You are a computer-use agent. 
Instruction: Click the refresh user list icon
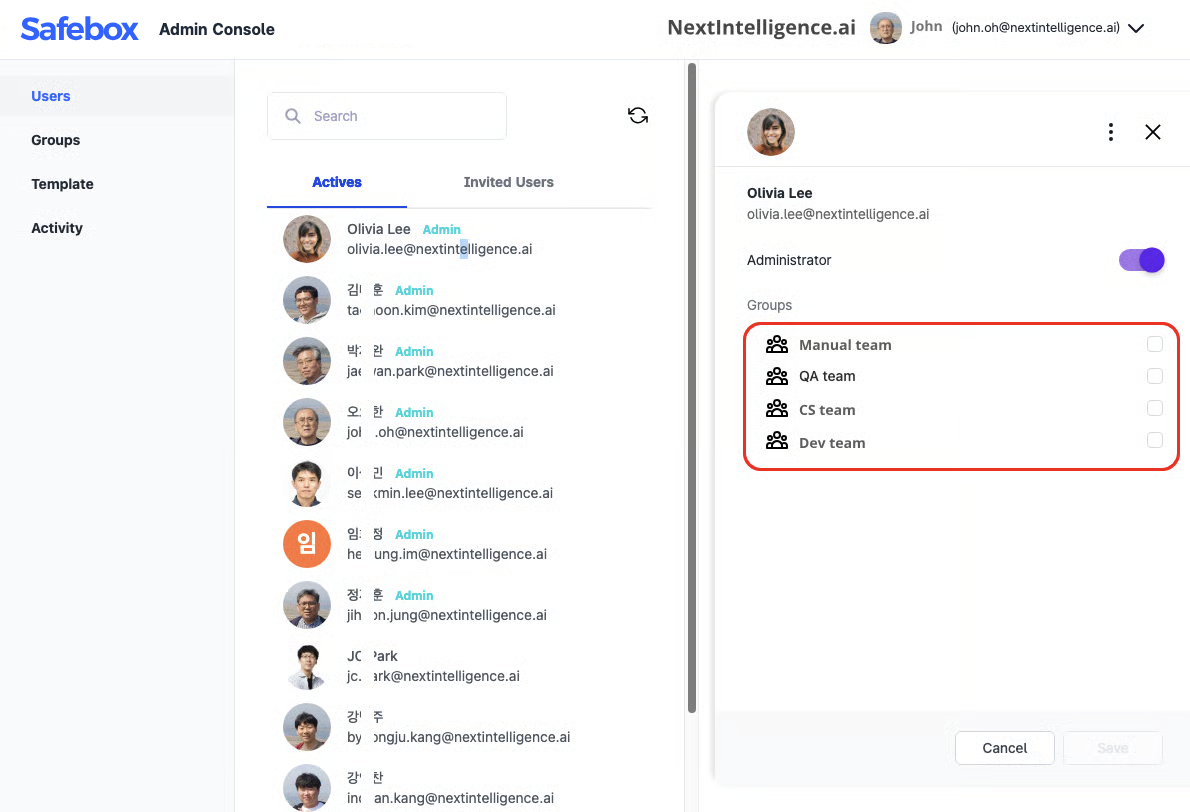pos(638,116)
